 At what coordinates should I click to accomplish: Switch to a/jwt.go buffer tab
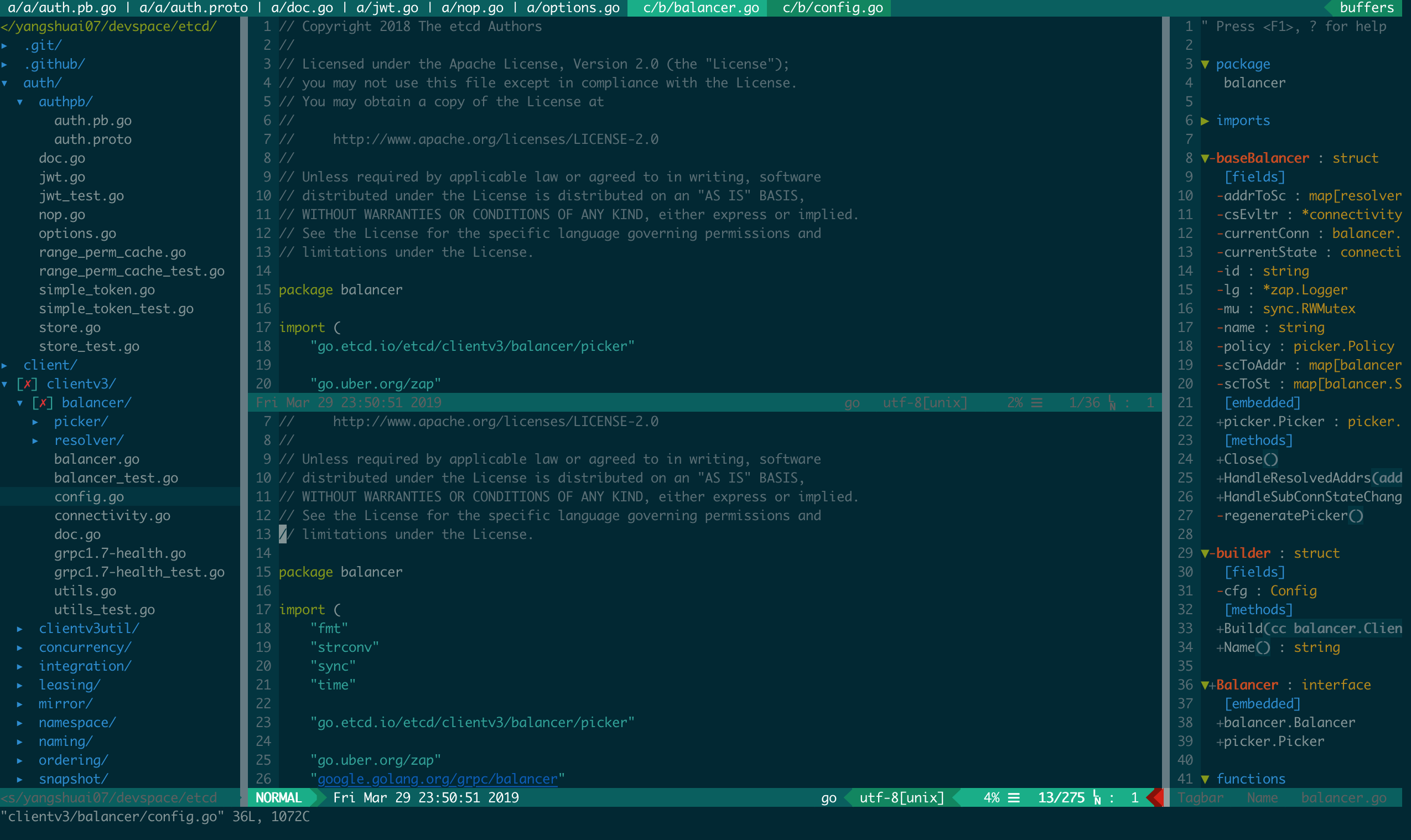(x=388, y=8)
